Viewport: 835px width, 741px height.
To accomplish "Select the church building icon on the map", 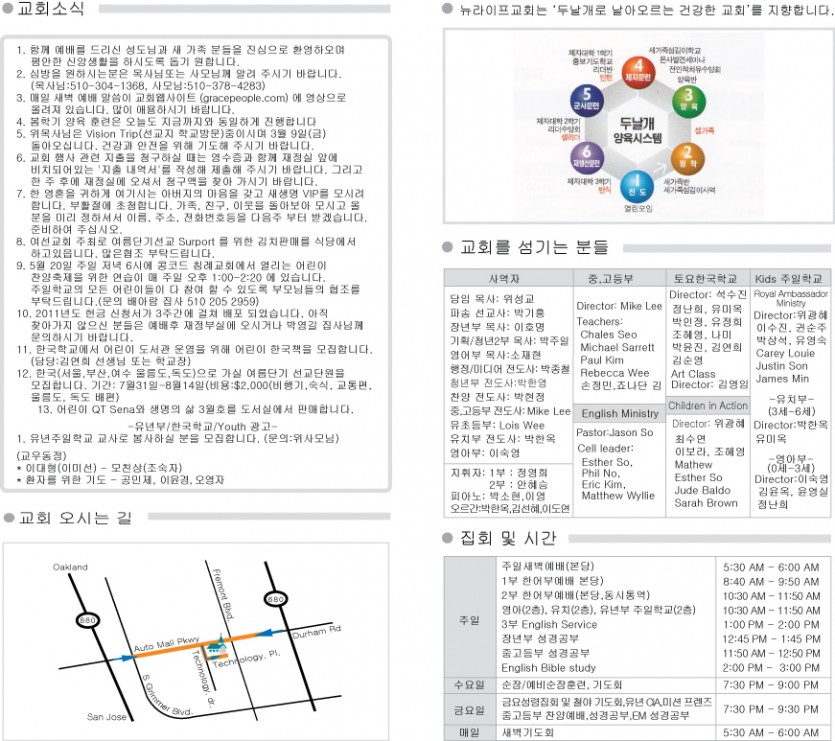I will pyautogui.click(x=215, y=645).
